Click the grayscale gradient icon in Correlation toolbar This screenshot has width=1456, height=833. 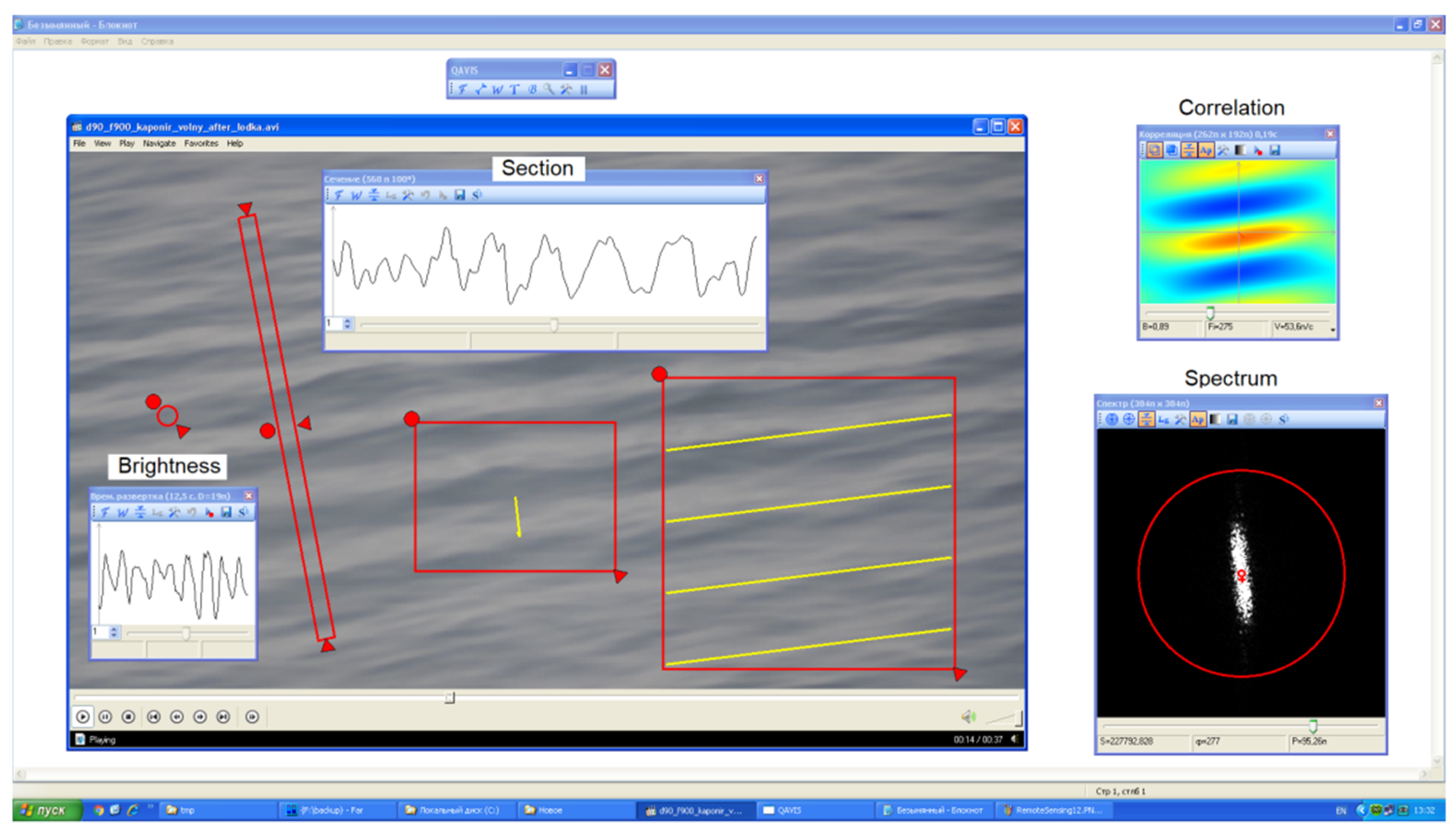coord(1240,151)
